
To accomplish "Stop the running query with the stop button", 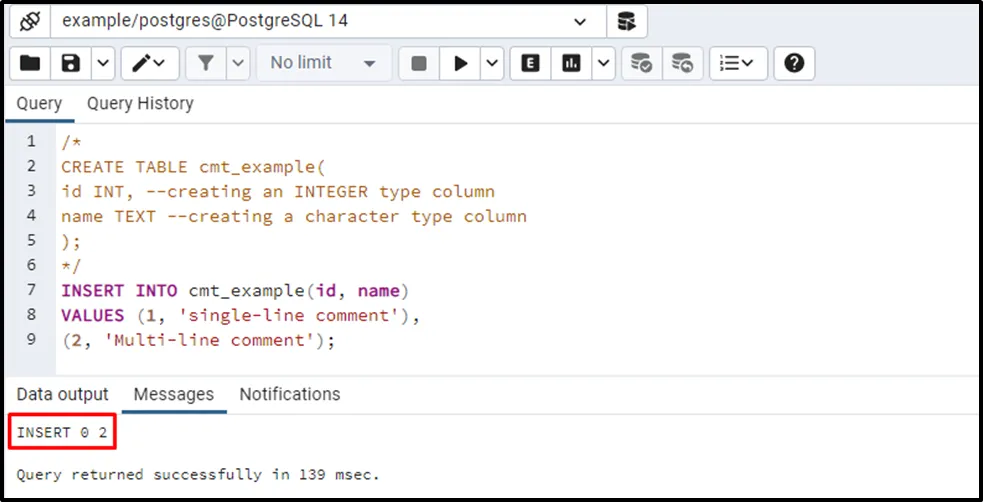I will click(x=419, y=63).
